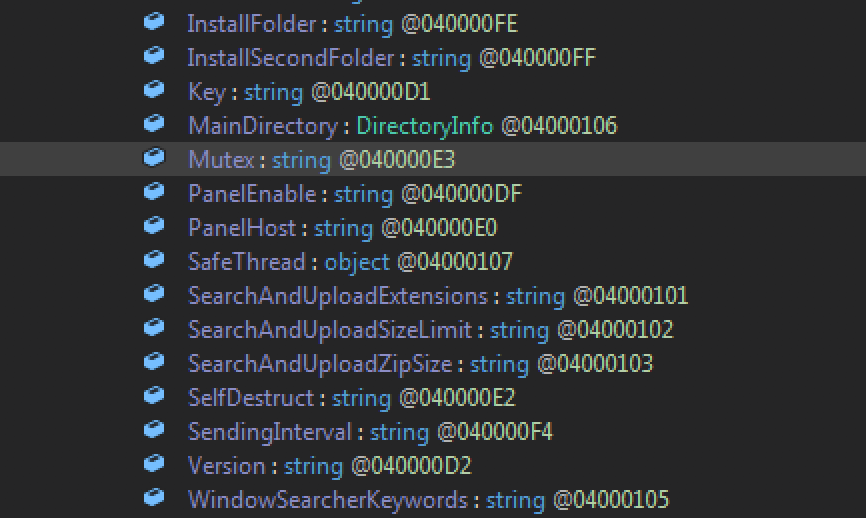Image resolution: width=866 pixels, height=518 pixels.
Task: Open the SearchAndUploadExtensions field
Action: [x=337, y=296]
